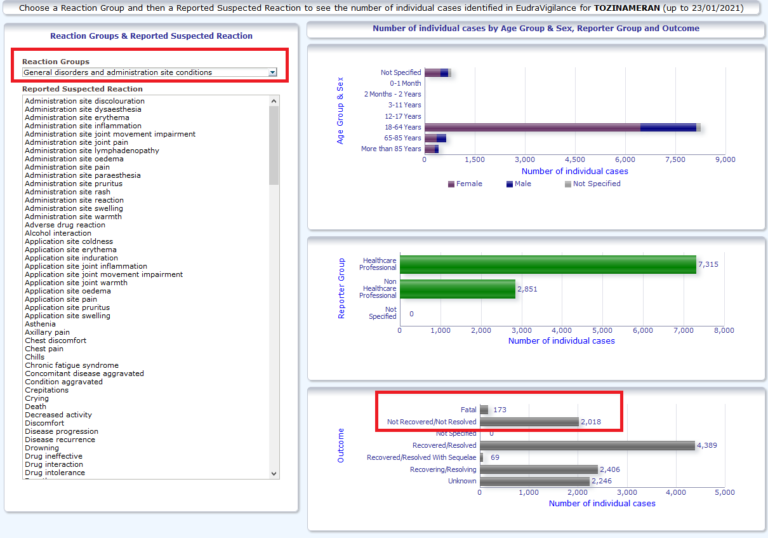Click the 'Reaction Groups & Reported Suspected Reaction' header

coord(151,36)
